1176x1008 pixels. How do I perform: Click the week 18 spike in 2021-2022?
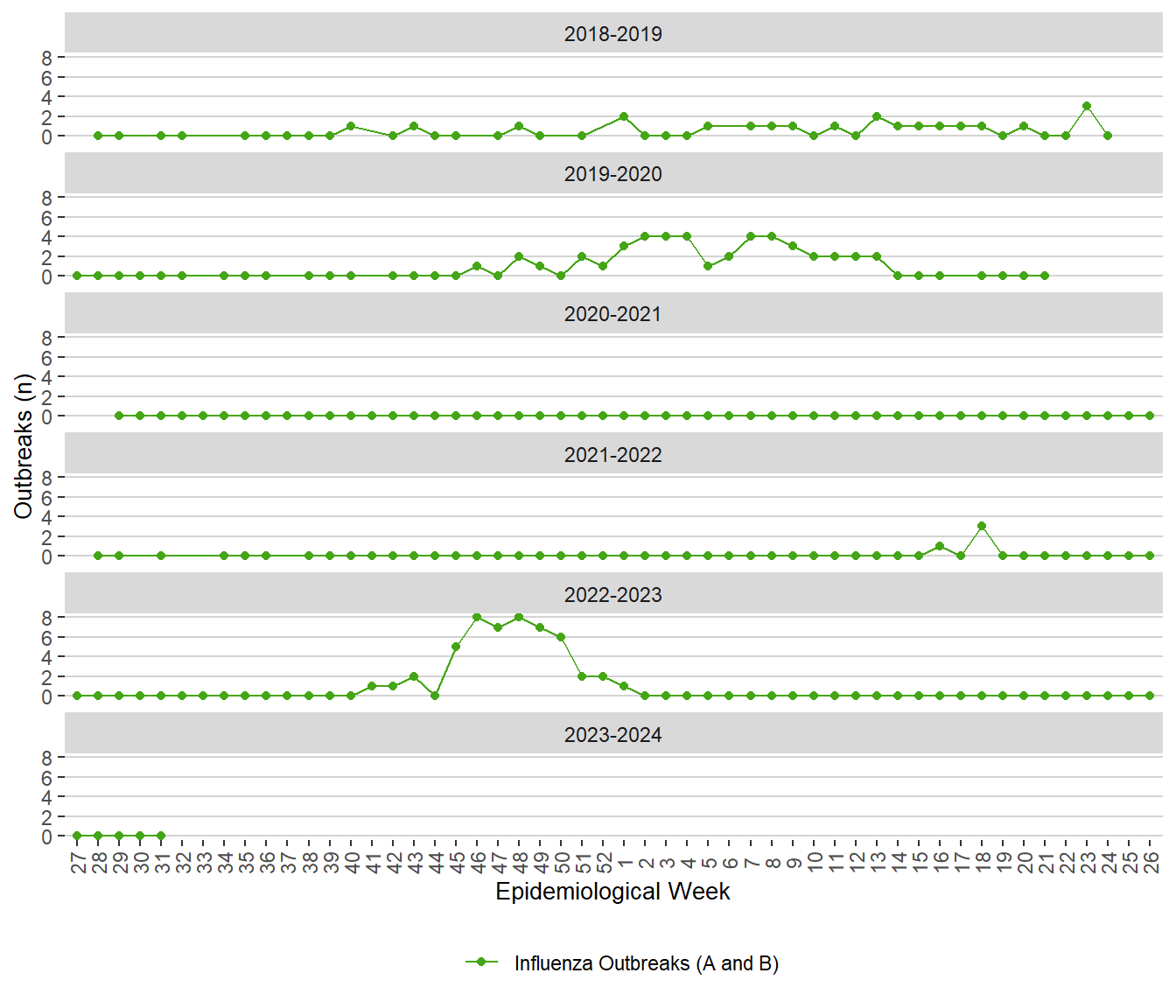(982, 526)
